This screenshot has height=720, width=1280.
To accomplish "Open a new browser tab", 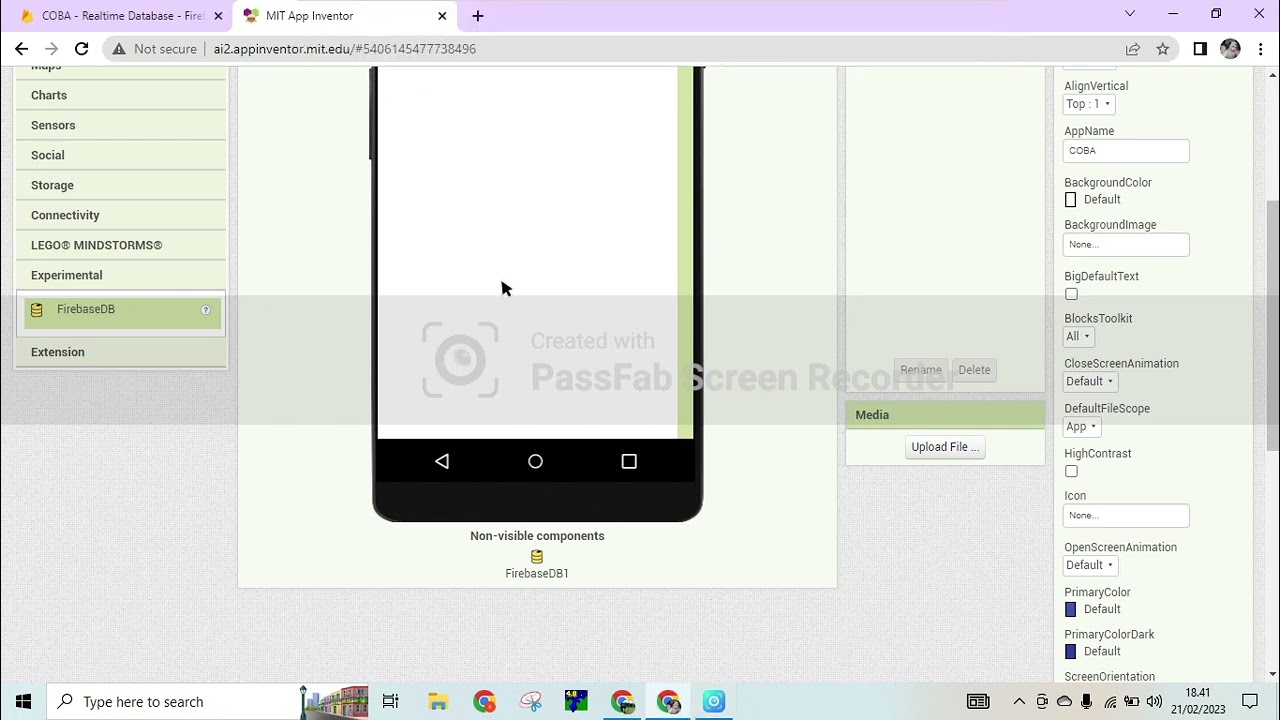I will coord(478,16).
